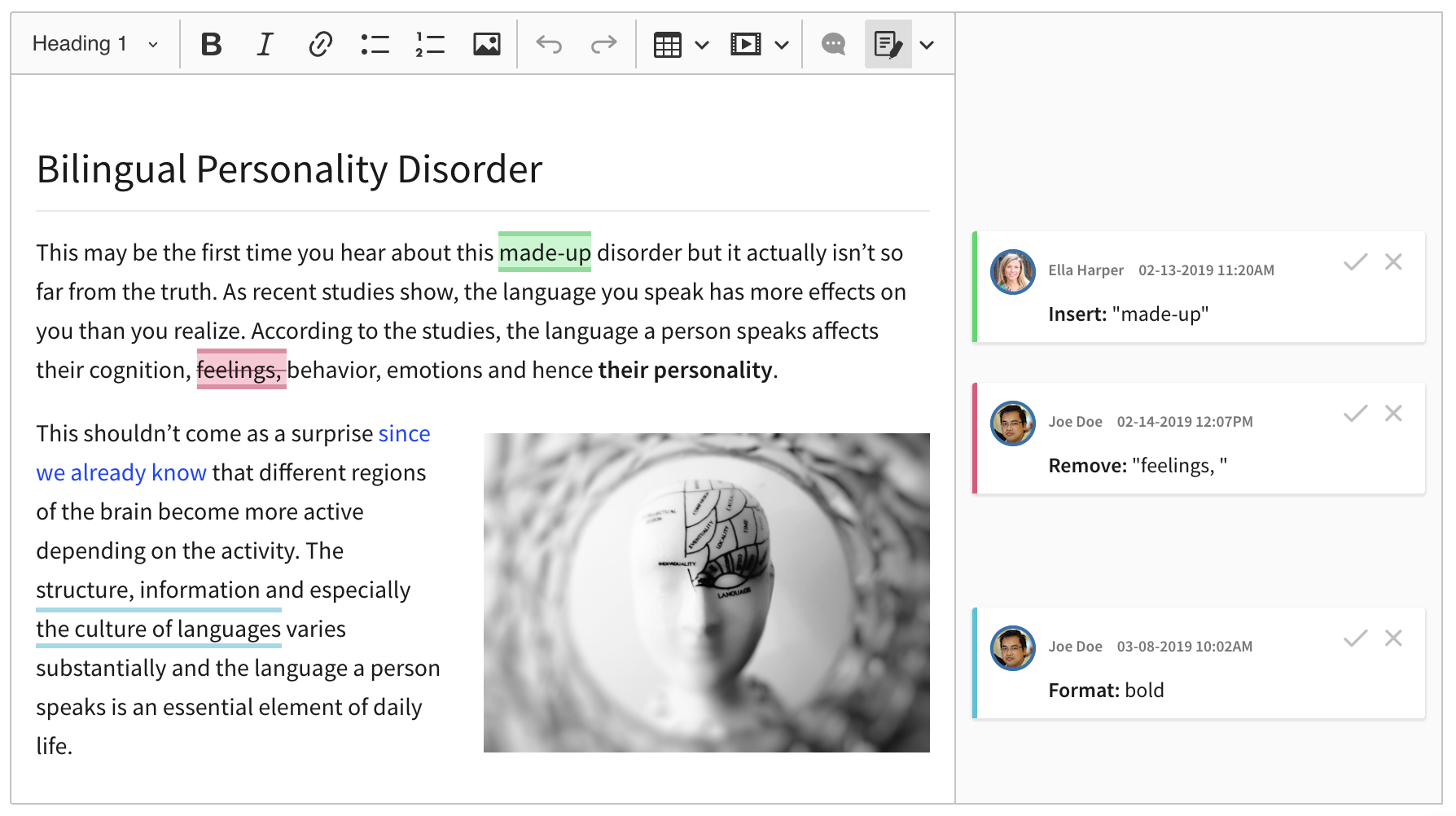1456x816 pixels.
Task: Apply bulleted list
Action: (x=375, y=44)
